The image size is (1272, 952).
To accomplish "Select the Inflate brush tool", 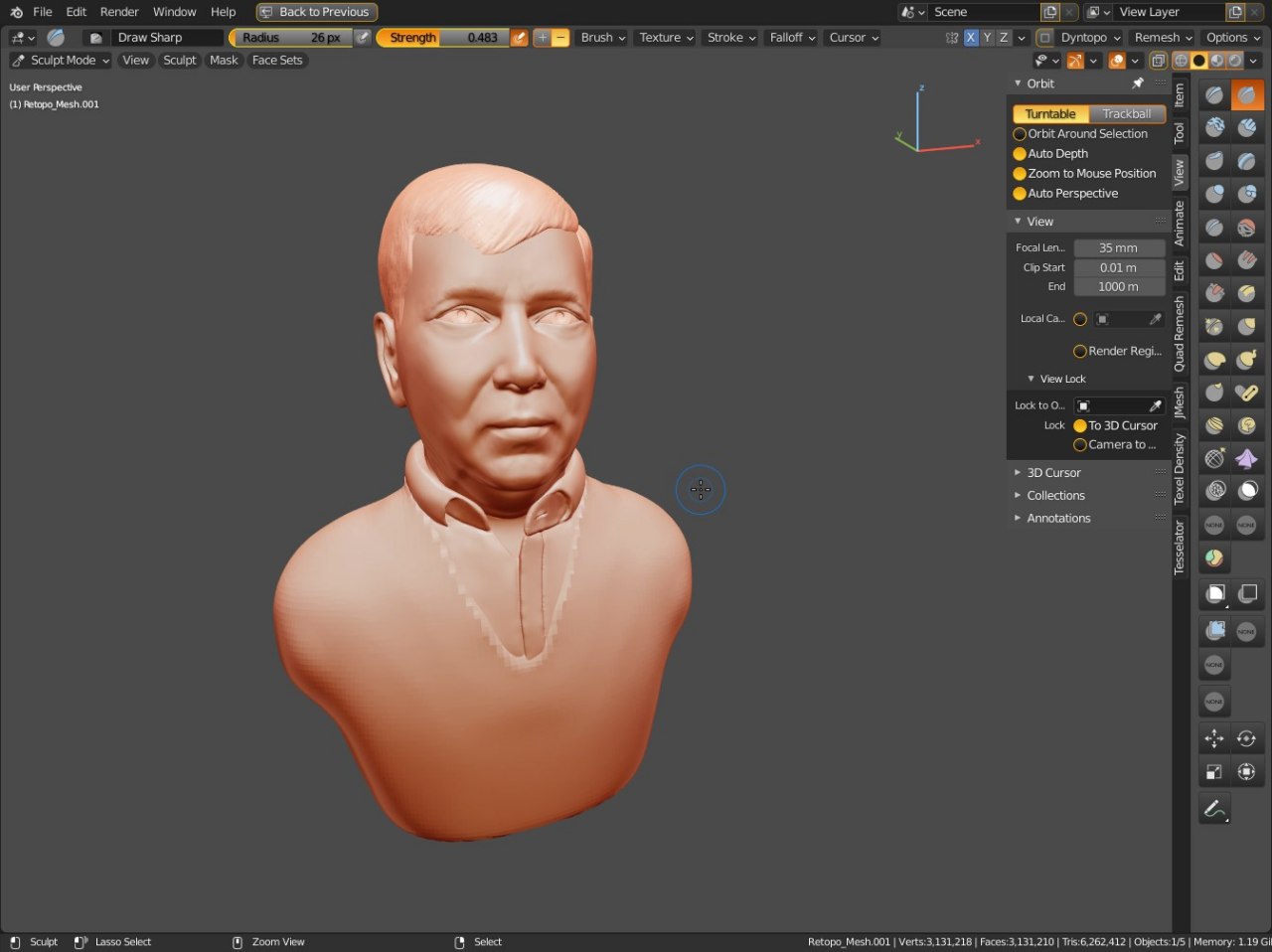I will coord(1214,194).
